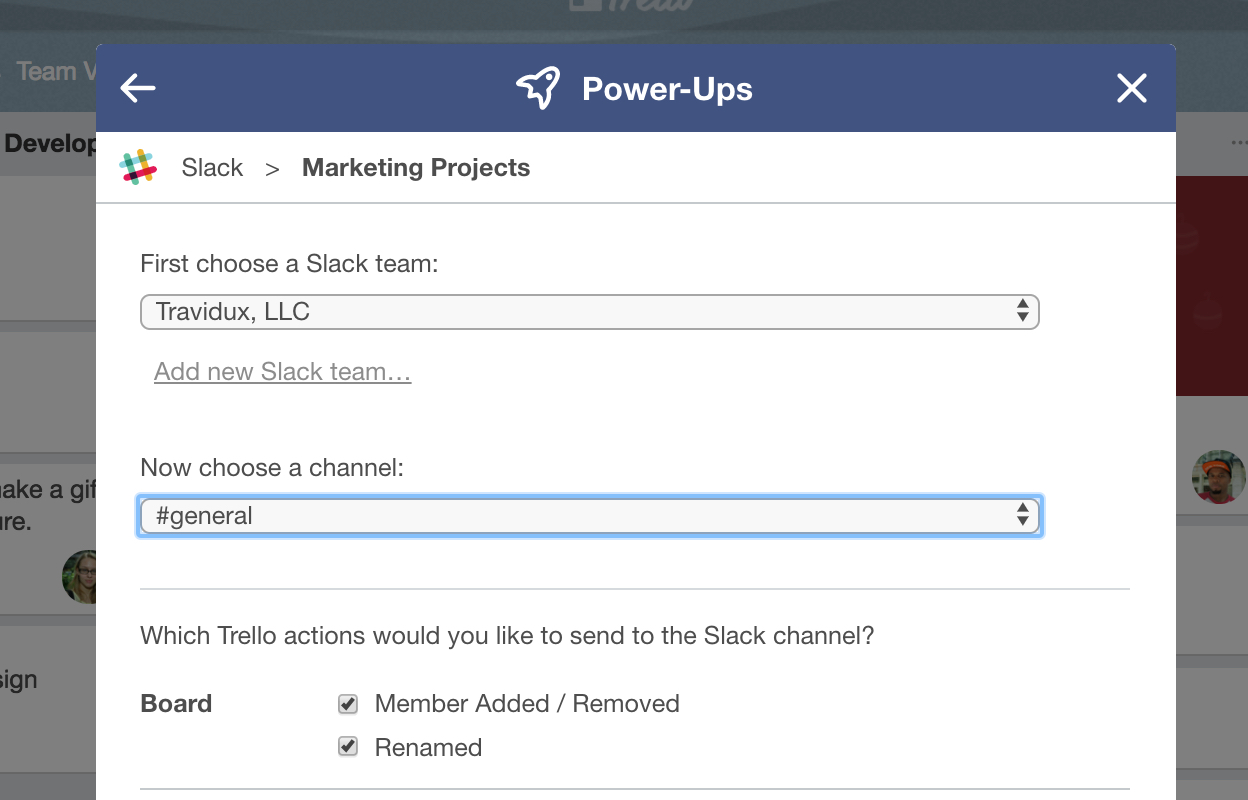Click the Slack logo icon
1248x800 pixels.
tap(138, 166)
